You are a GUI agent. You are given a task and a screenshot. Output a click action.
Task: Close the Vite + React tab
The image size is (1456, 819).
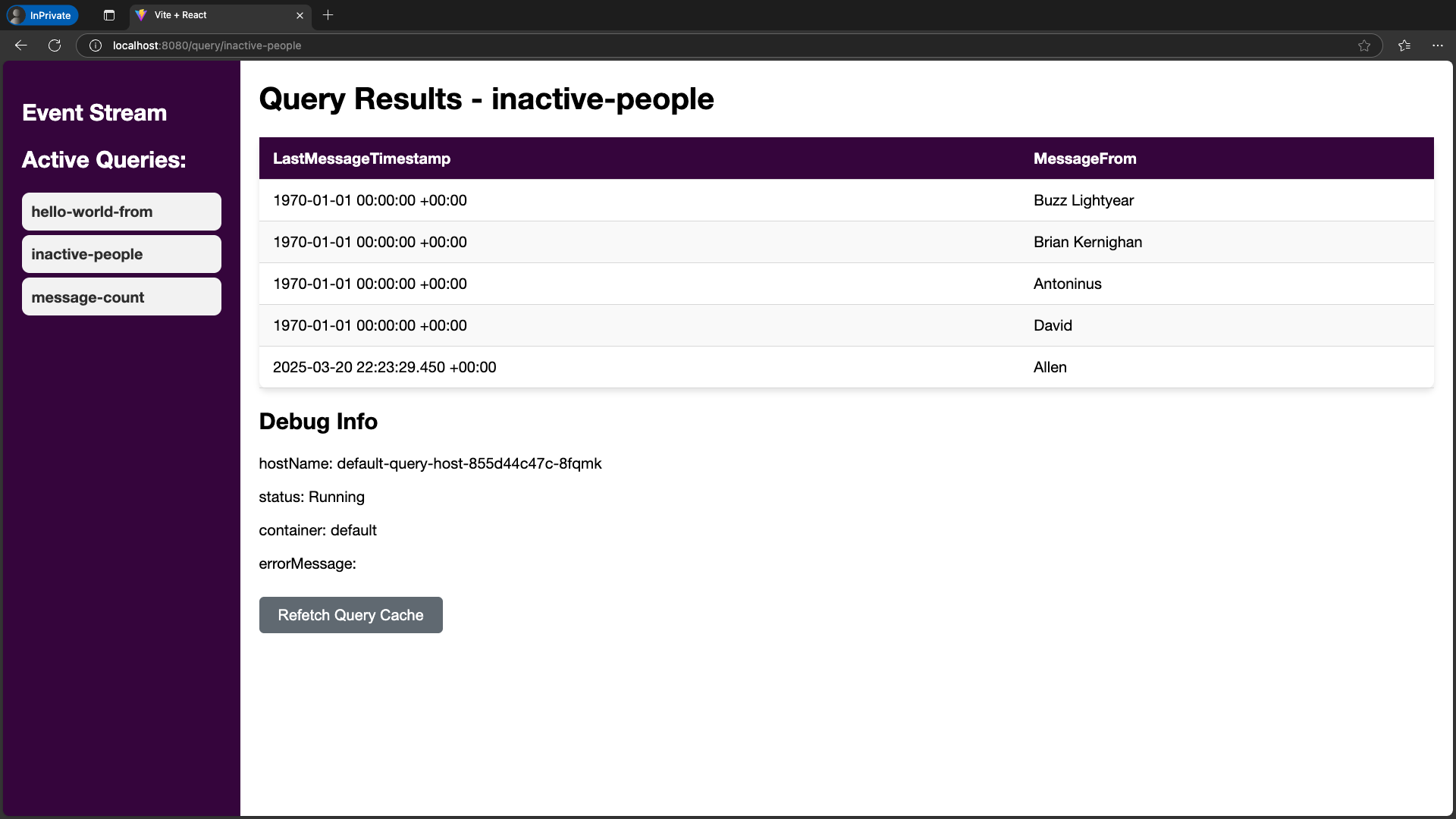[x=300, y=15]
